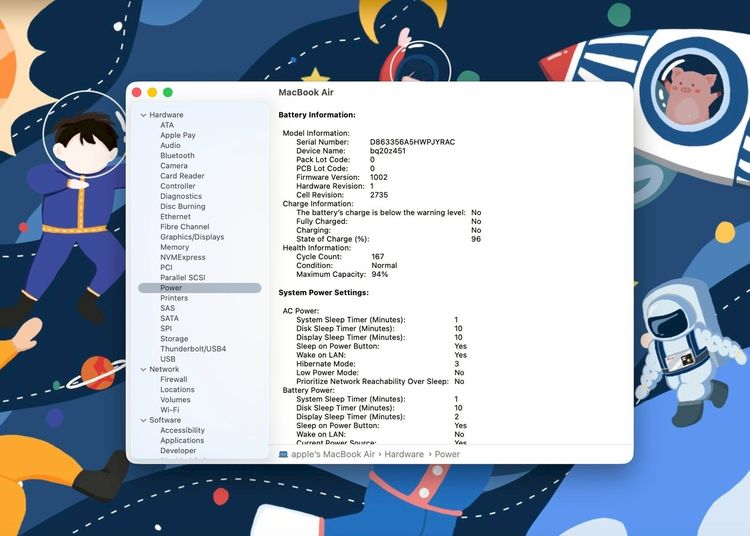
Task: Minimize the window with yellow button
Action: point(152,92)
